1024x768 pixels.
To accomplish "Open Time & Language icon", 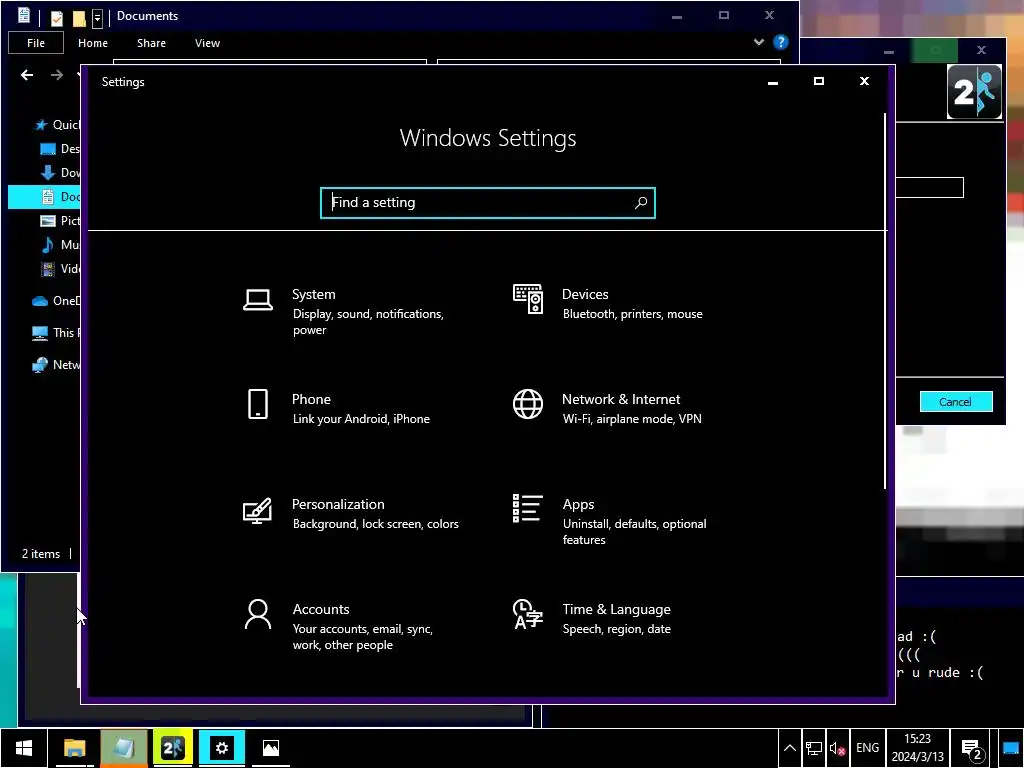I will (528, 614).
